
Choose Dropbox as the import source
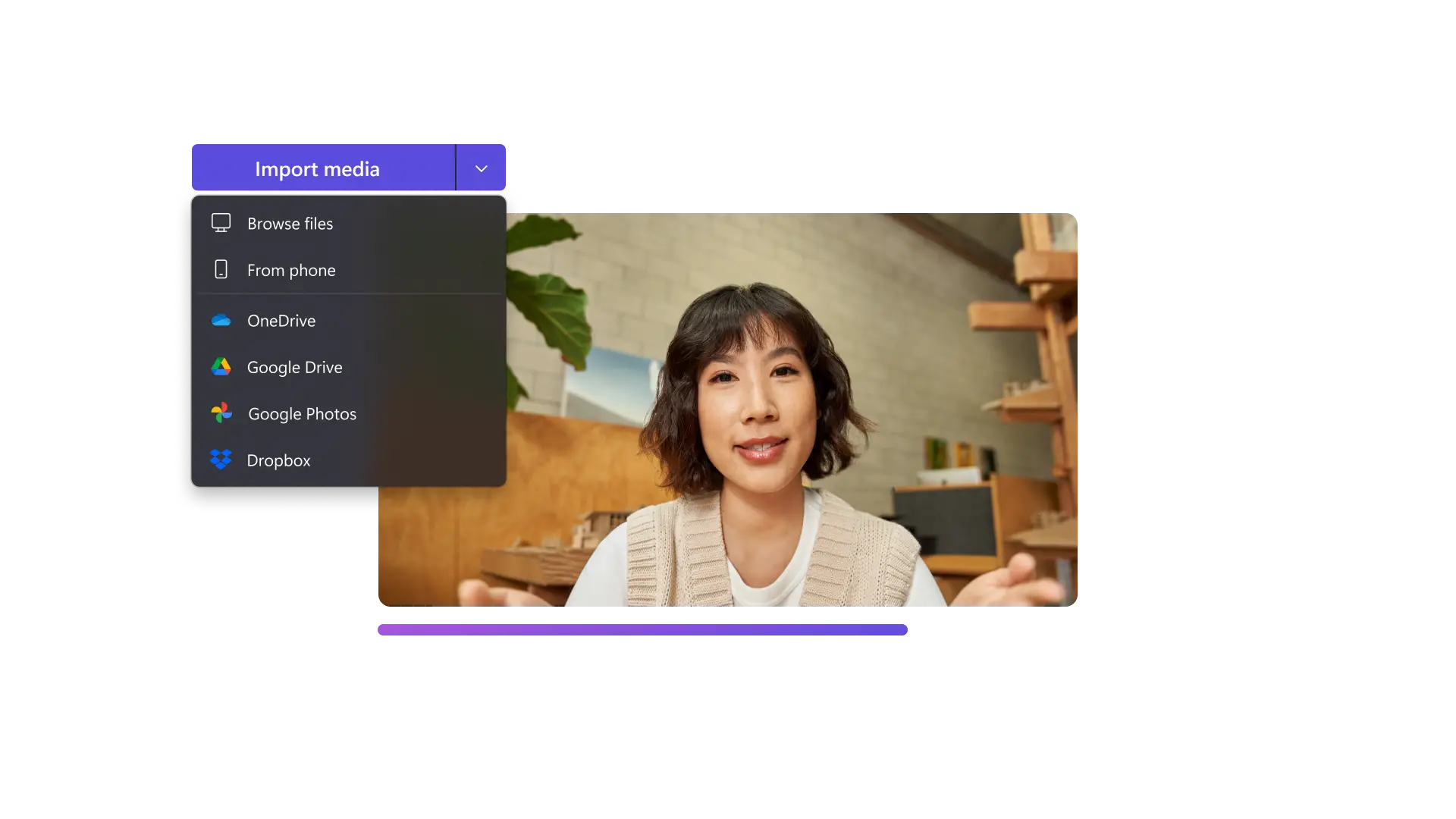click(278, 460)
